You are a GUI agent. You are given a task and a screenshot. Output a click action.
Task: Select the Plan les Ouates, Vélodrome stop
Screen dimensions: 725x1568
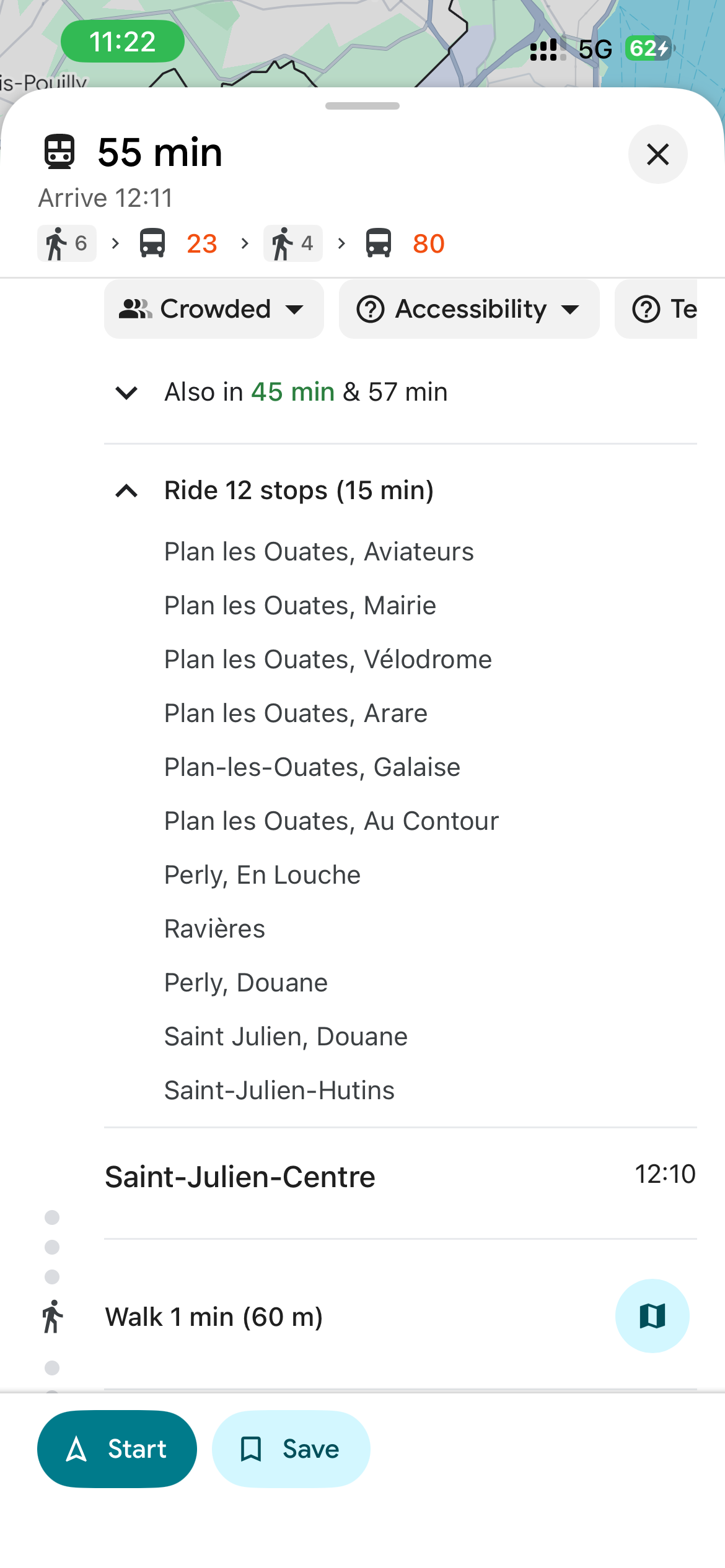point(328,660)
